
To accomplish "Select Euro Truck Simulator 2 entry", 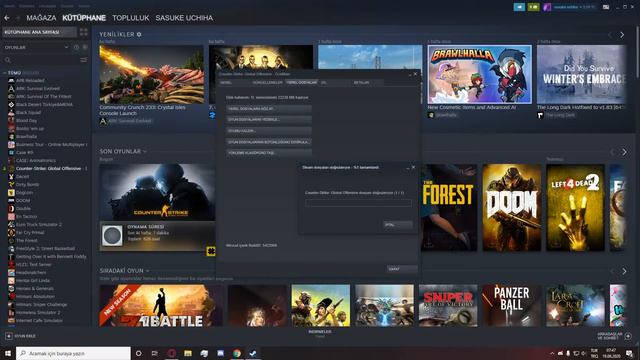I will coord(39,224).
